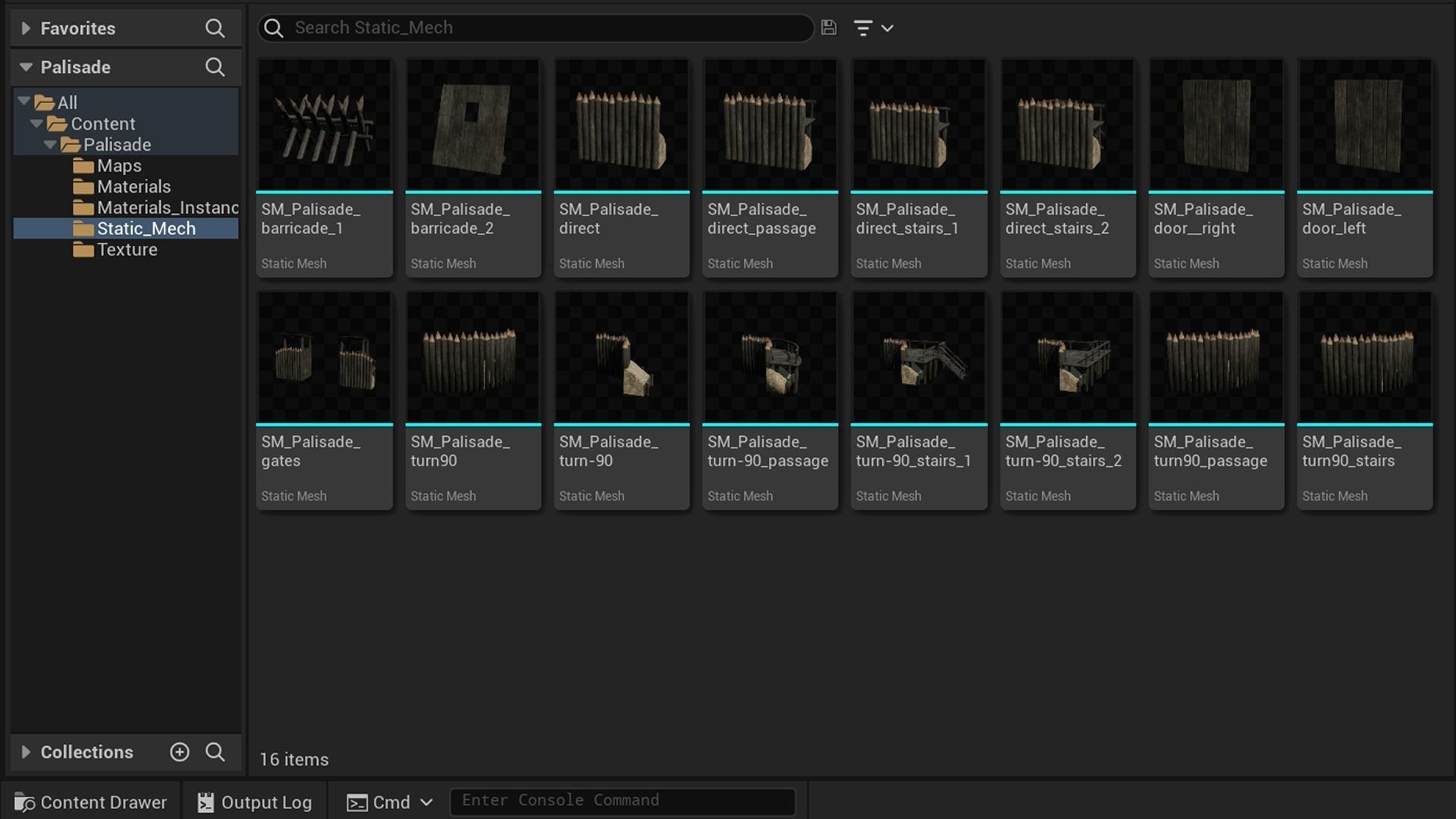Click the Enter Console Command field
This screenshot has height=819, width=1456.
click(622, 801)
